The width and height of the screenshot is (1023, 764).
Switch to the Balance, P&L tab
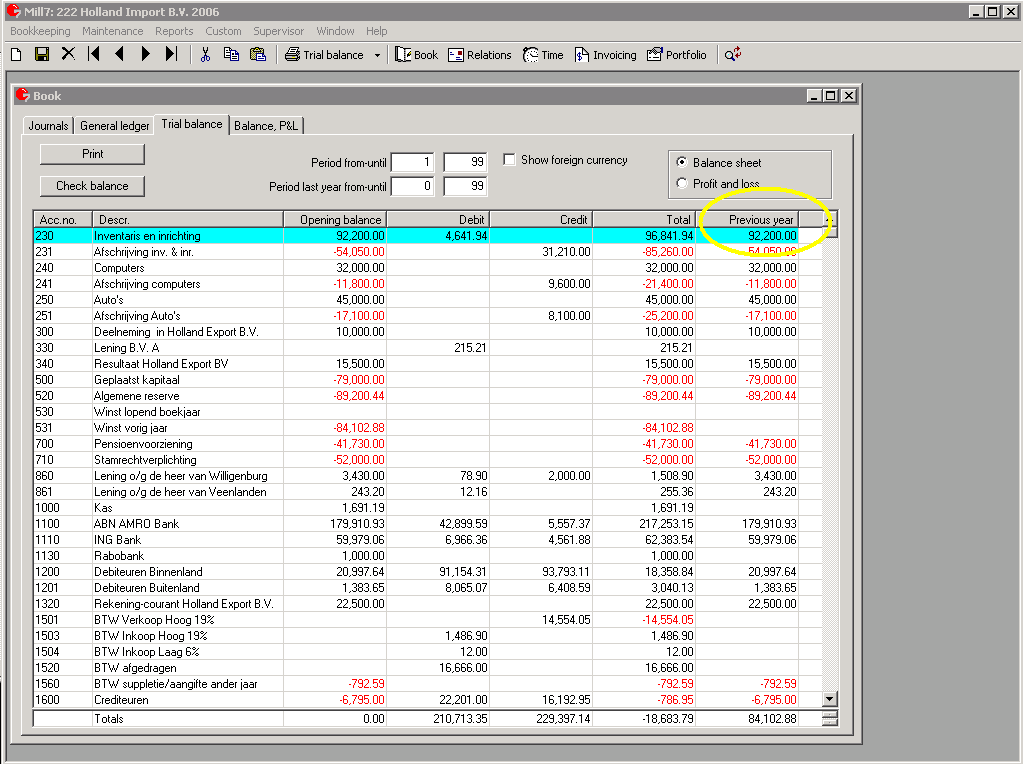(266, 126)
